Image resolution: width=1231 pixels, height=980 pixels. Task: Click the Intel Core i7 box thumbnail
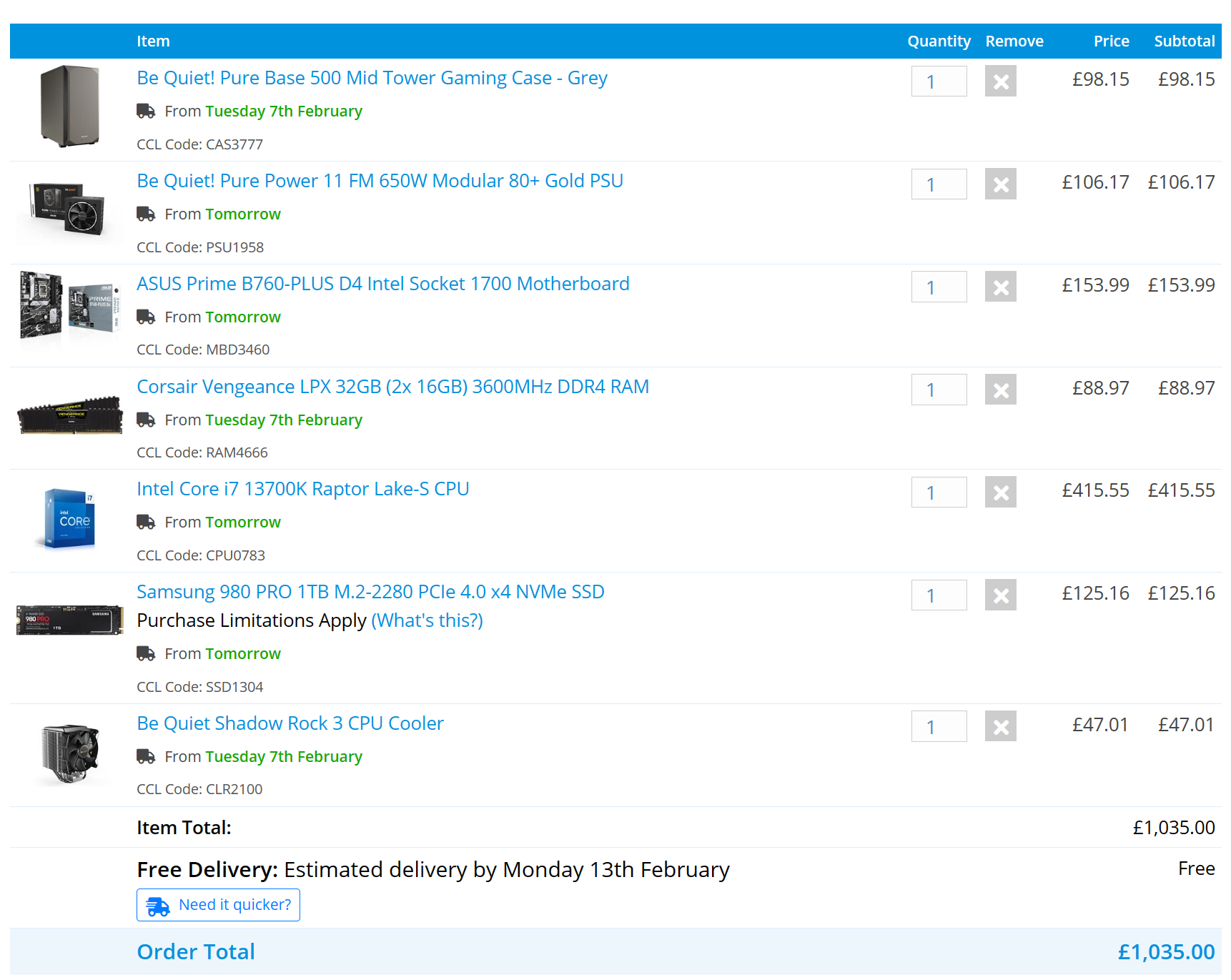pos(69,518)
